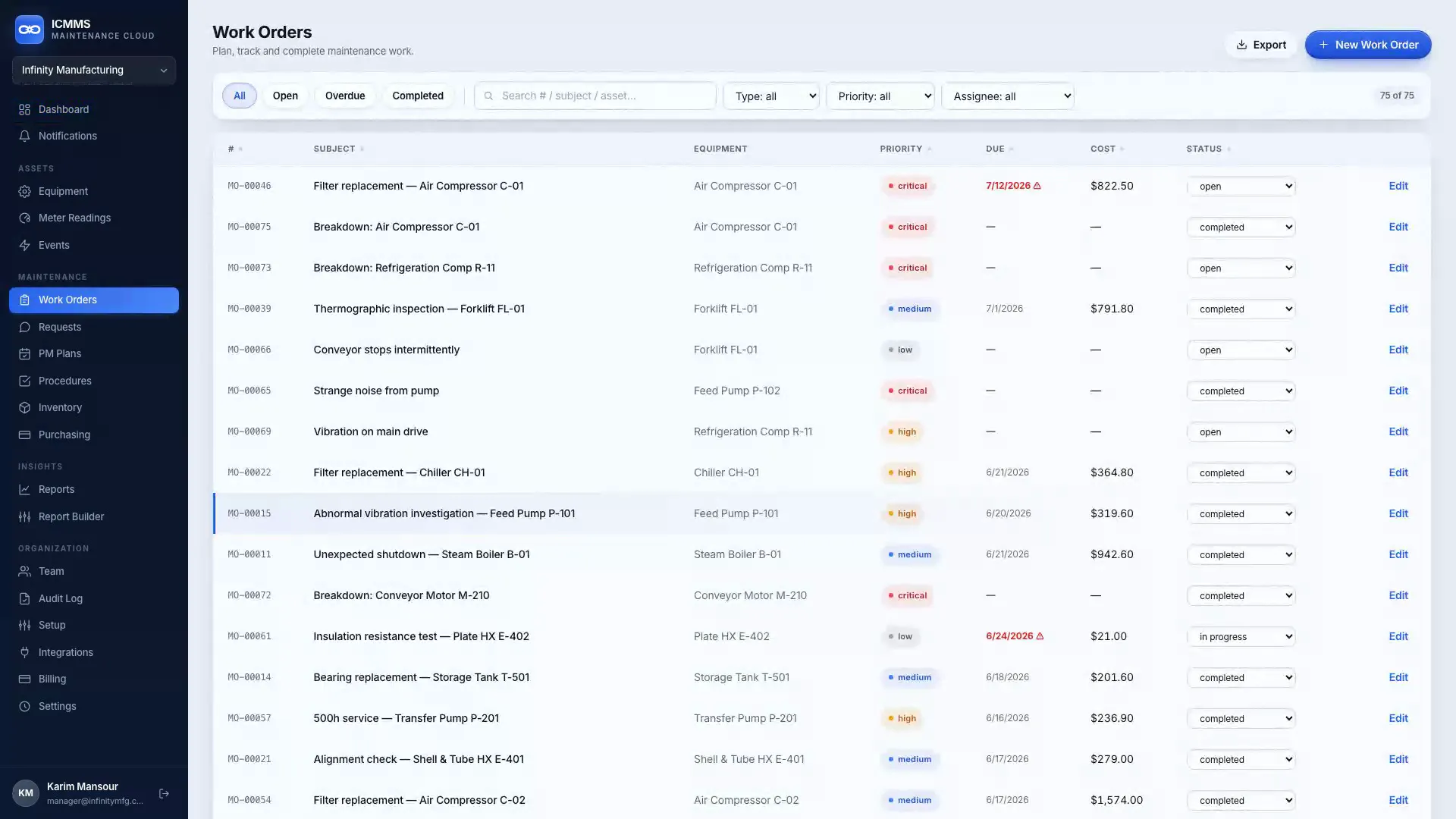
Task: Sort by the # column header
Action: [235, 149]
